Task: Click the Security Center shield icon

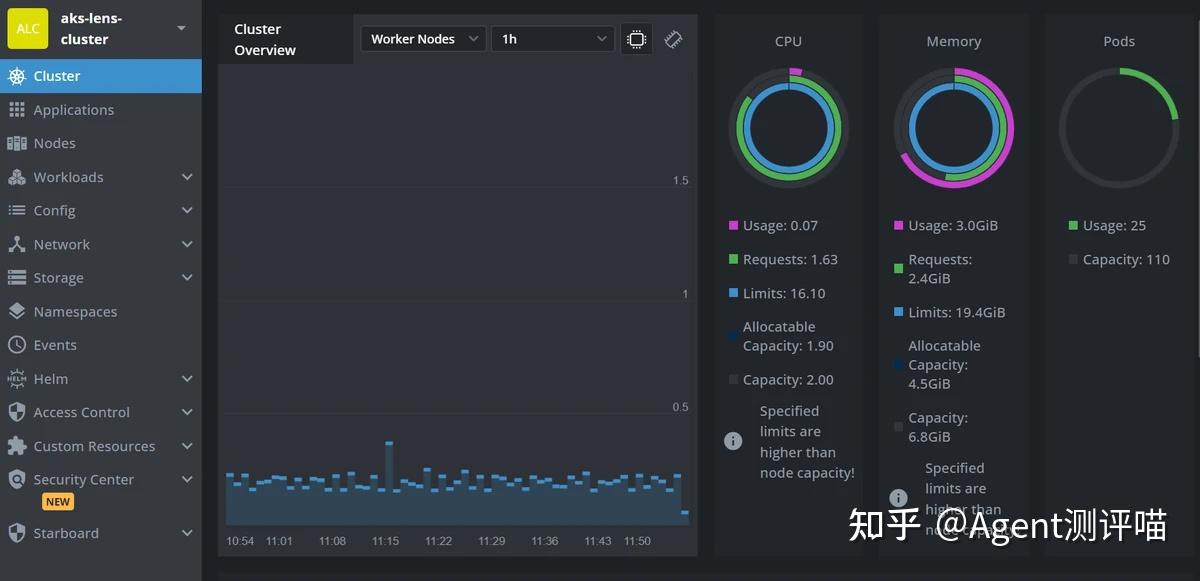Action: click(x=16, y=480)
